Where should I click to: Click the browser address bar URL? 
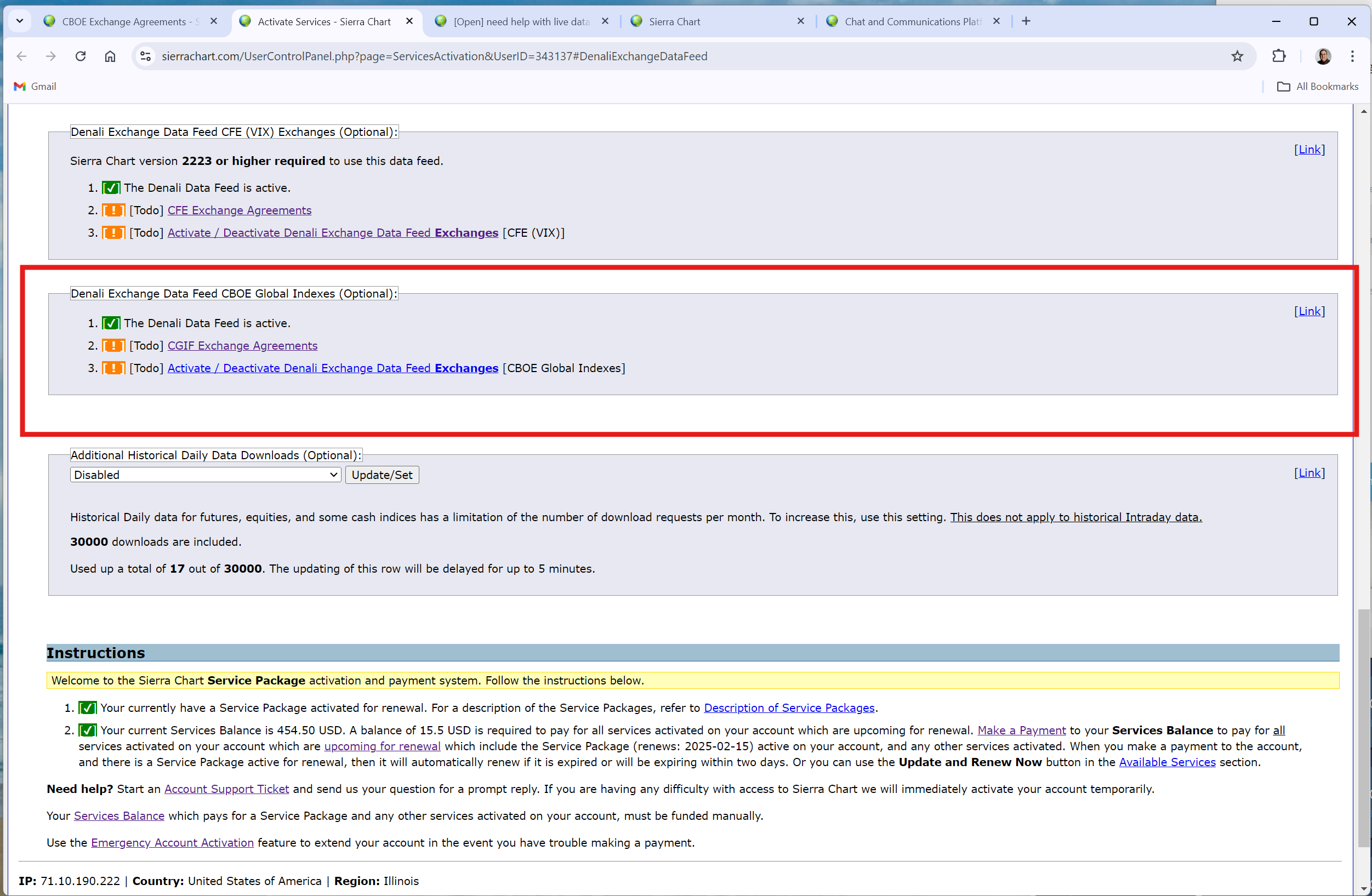point(434,56)
